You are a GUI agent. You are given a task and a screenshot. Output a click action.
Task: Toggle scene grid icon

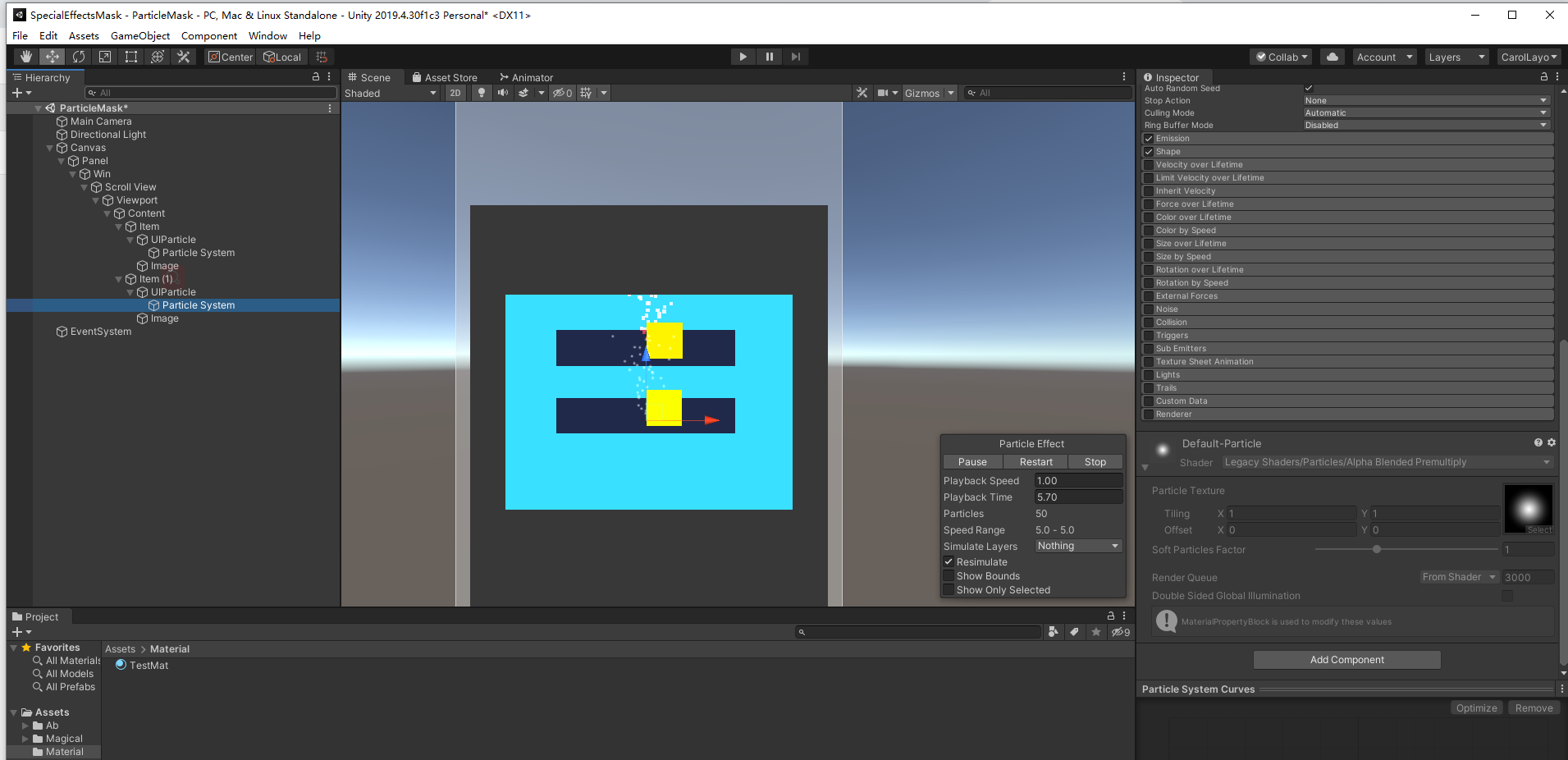coord(586,93)
